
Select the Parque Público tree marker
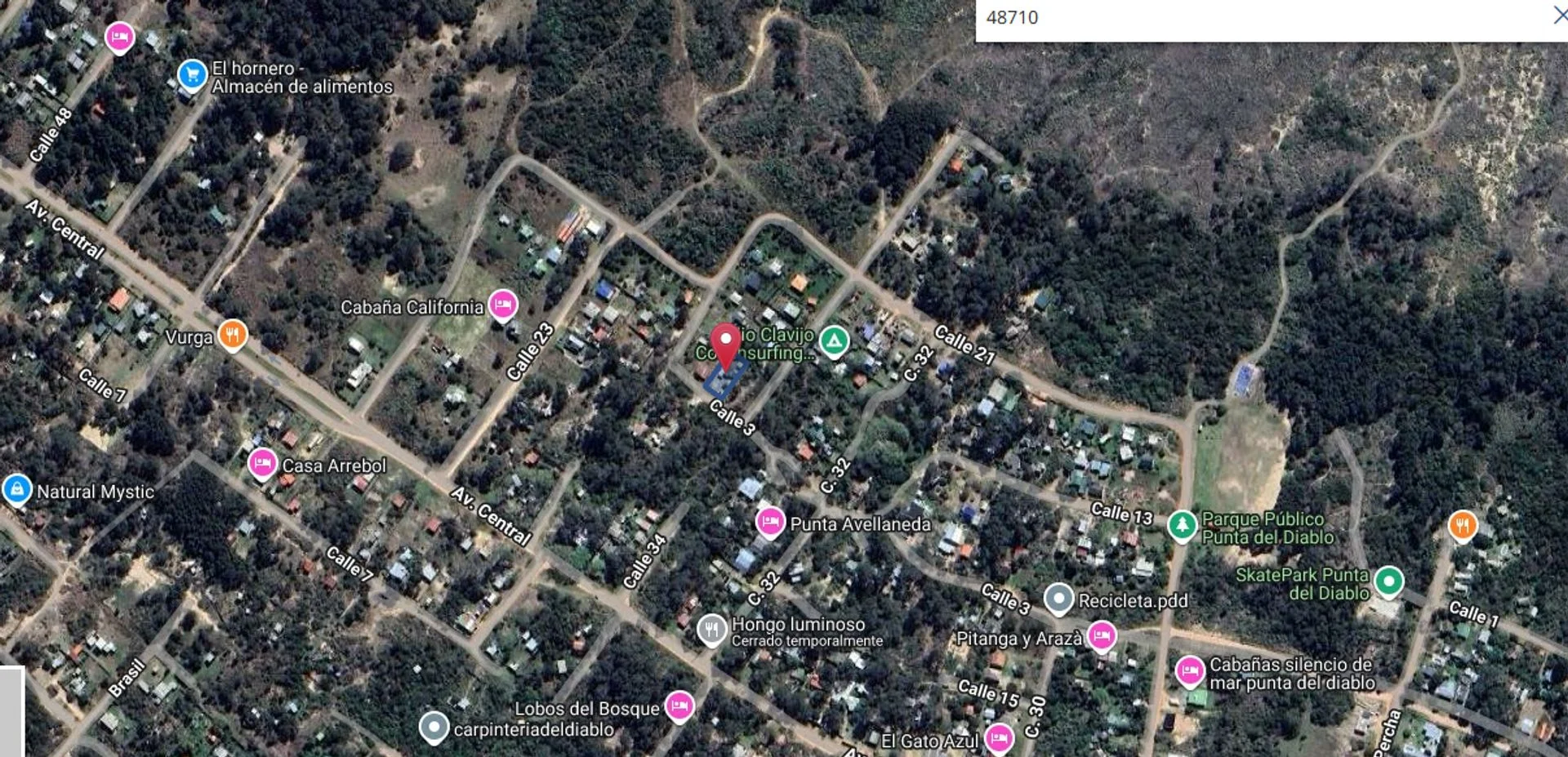(1182, 525)
